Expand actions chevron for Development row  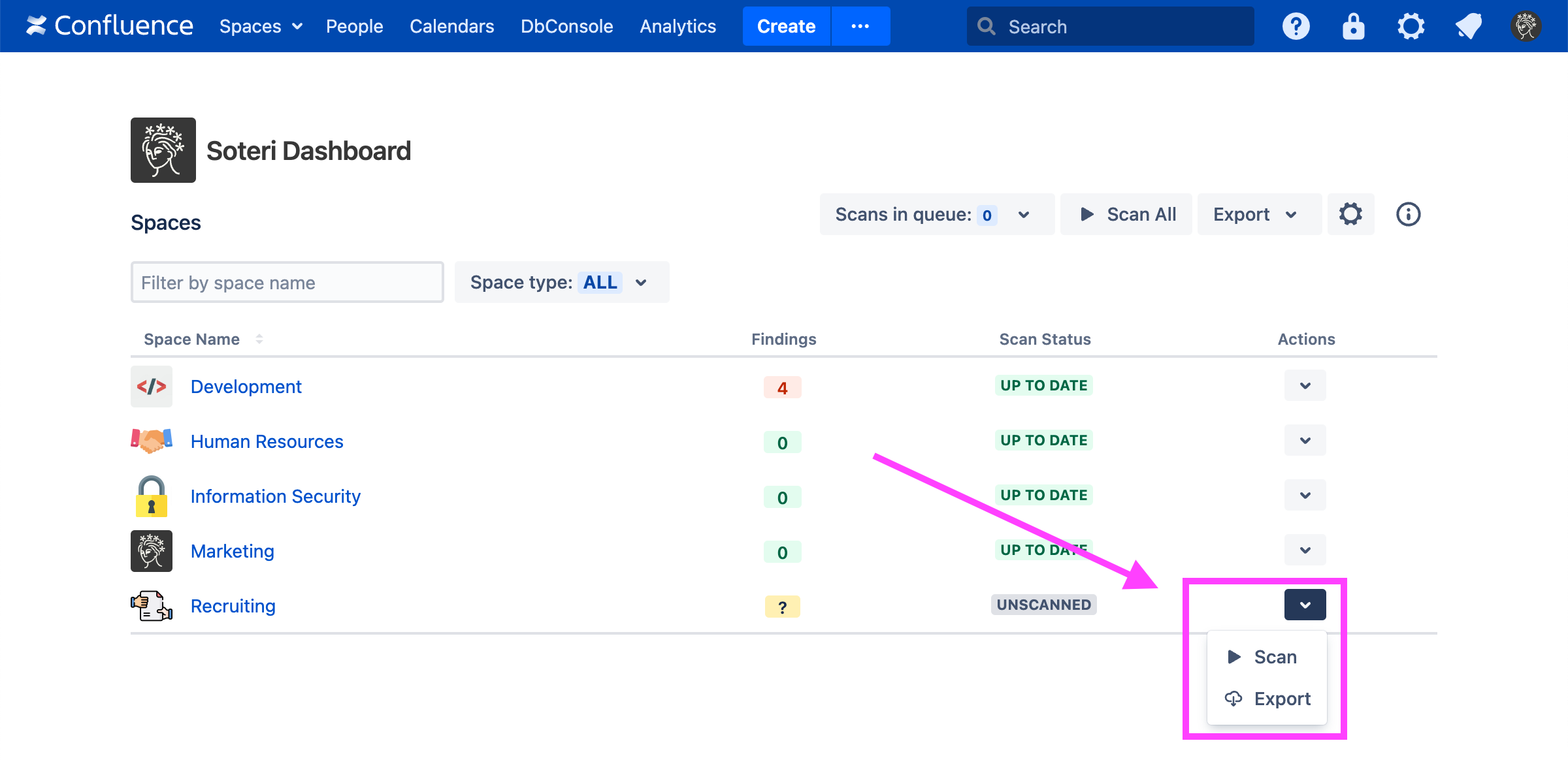1305,385
